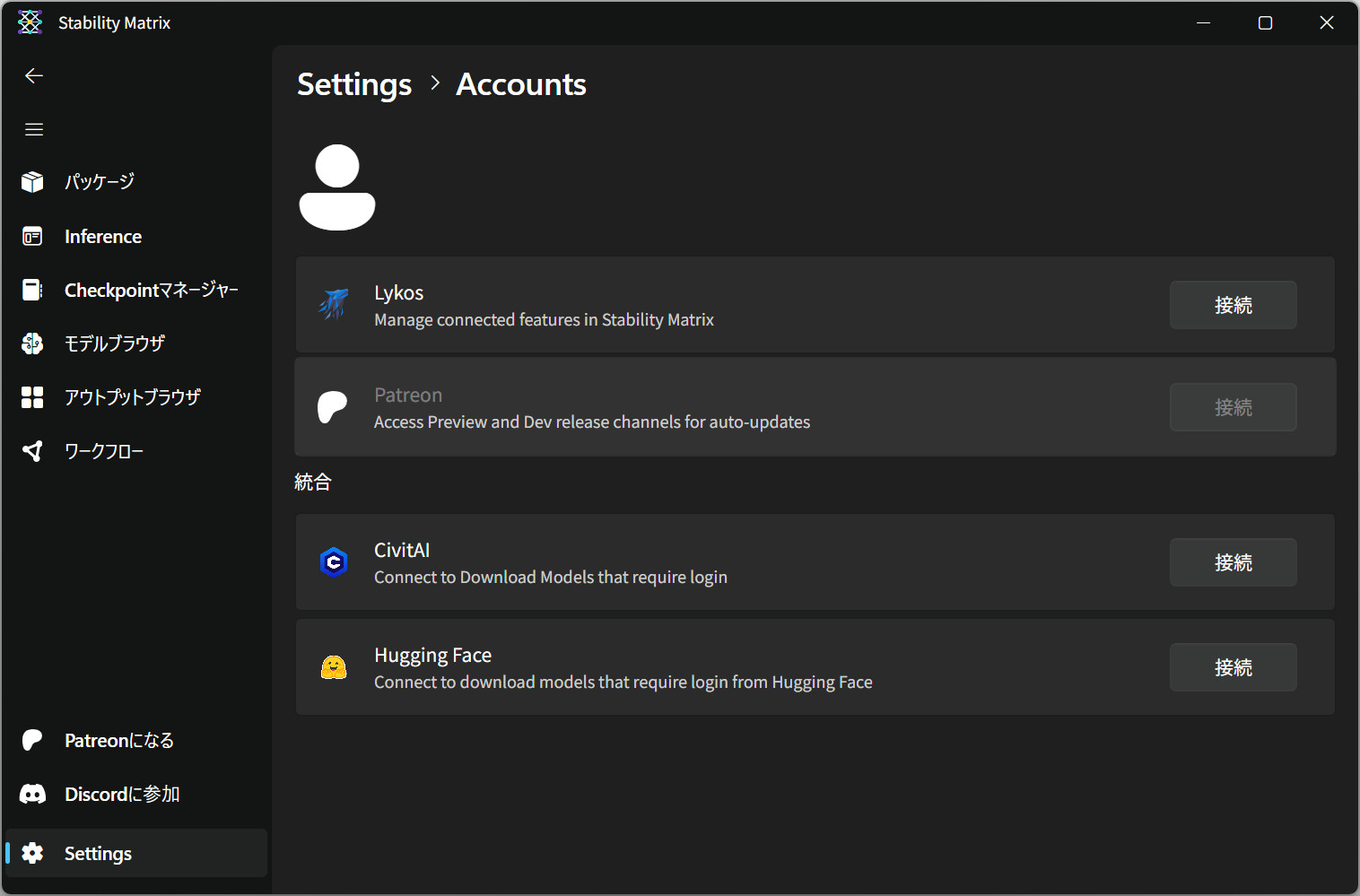Screen dimensions: 1360x896
Task: Click the Hugging Face emoji icon
Action: [334, 667]
